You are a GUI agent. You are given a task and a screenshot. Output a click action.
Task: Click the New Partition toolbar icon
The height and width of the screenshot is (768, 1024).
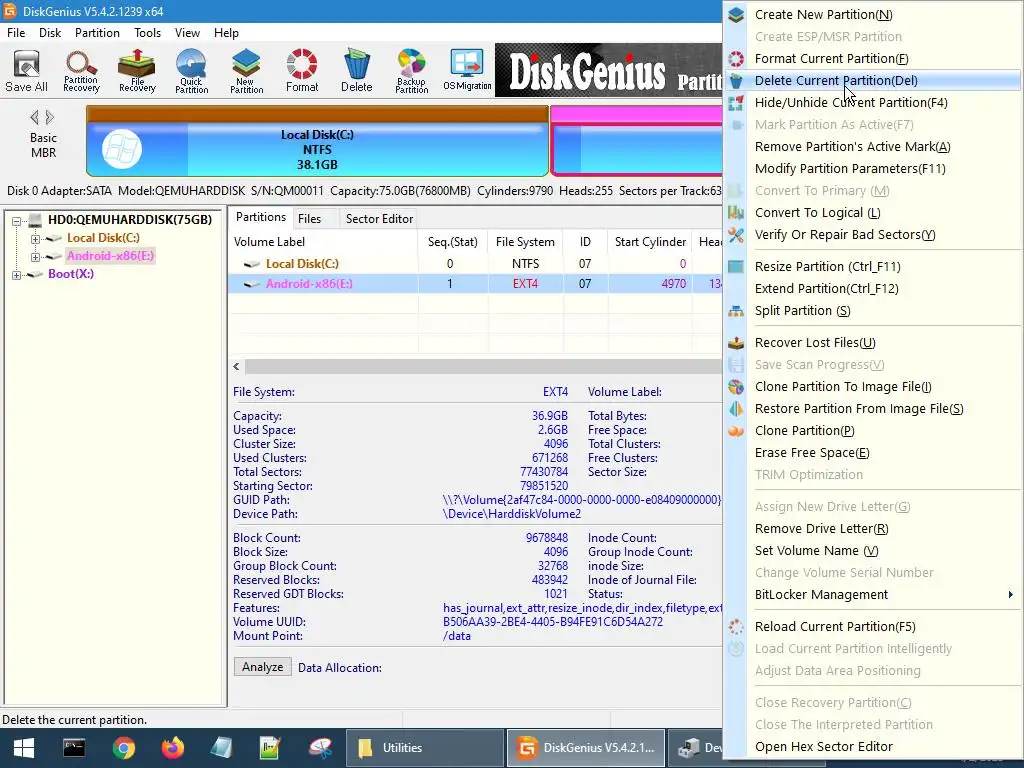tap(246, 71)
